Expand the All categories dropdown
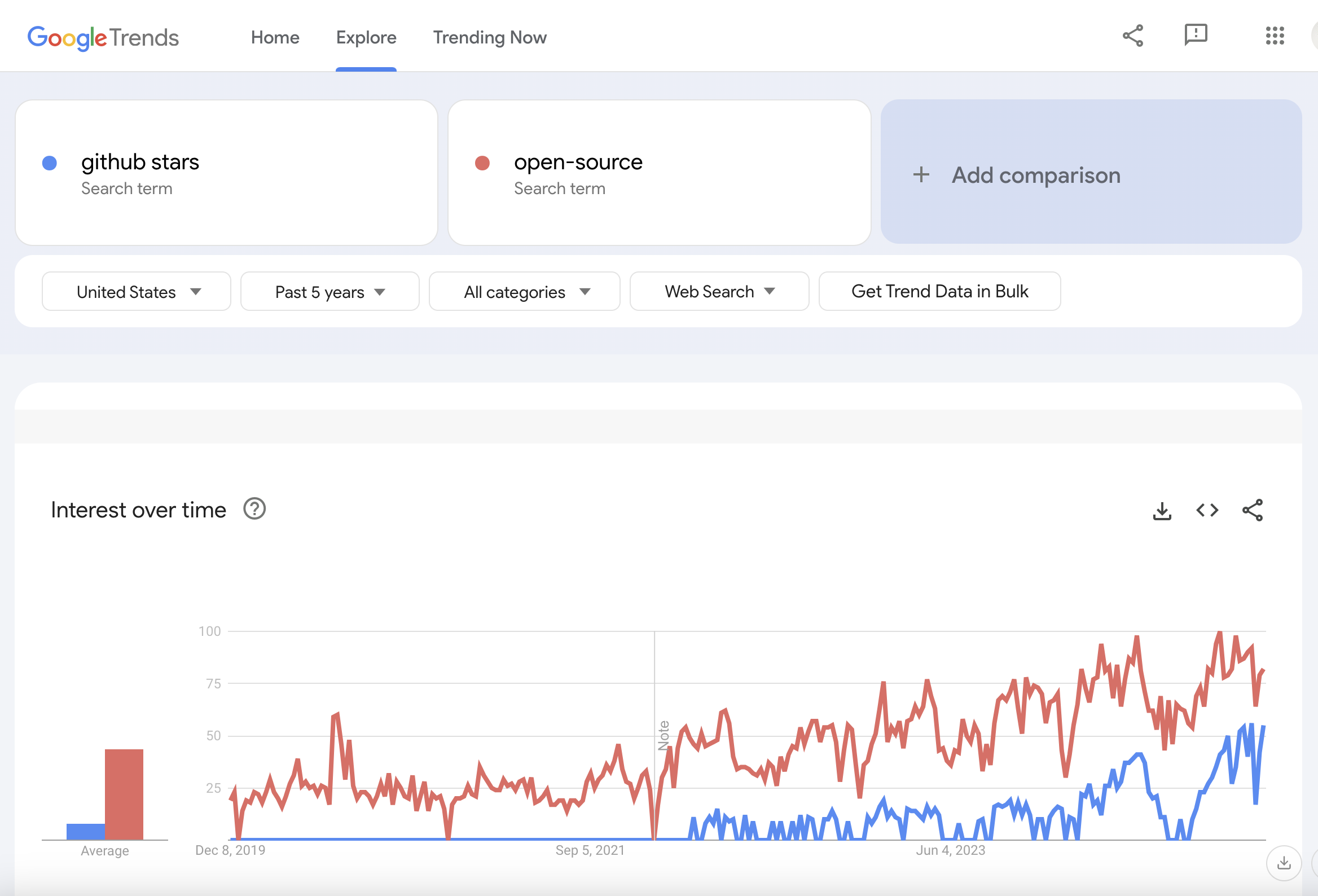This screenshot has width=1318, height=896. click(x=524, y=292)
